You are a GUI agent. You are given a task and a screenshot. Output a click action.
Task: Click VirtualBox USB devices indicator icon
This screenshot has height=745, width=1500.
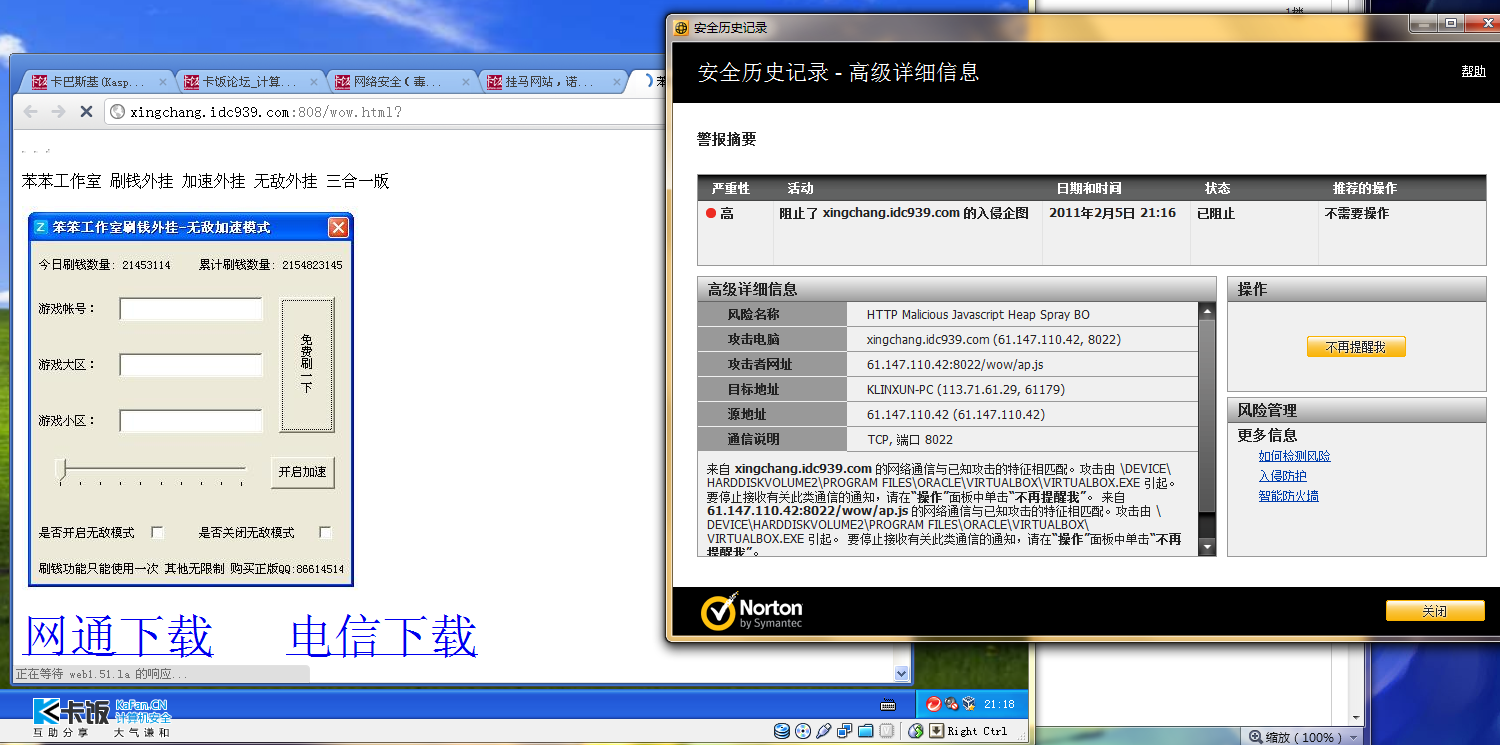coord(824,731)
